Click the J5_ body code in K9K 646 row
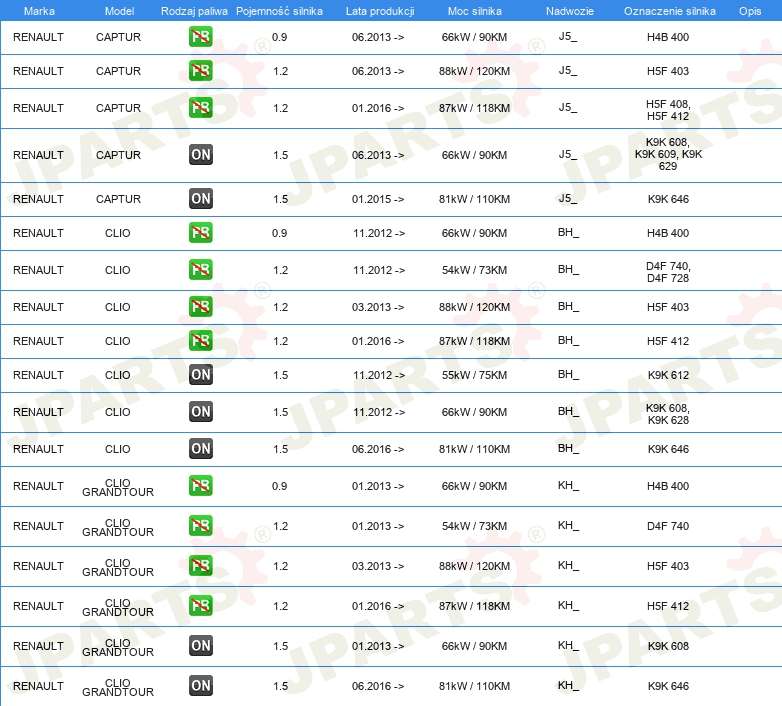 coord(568,198)
